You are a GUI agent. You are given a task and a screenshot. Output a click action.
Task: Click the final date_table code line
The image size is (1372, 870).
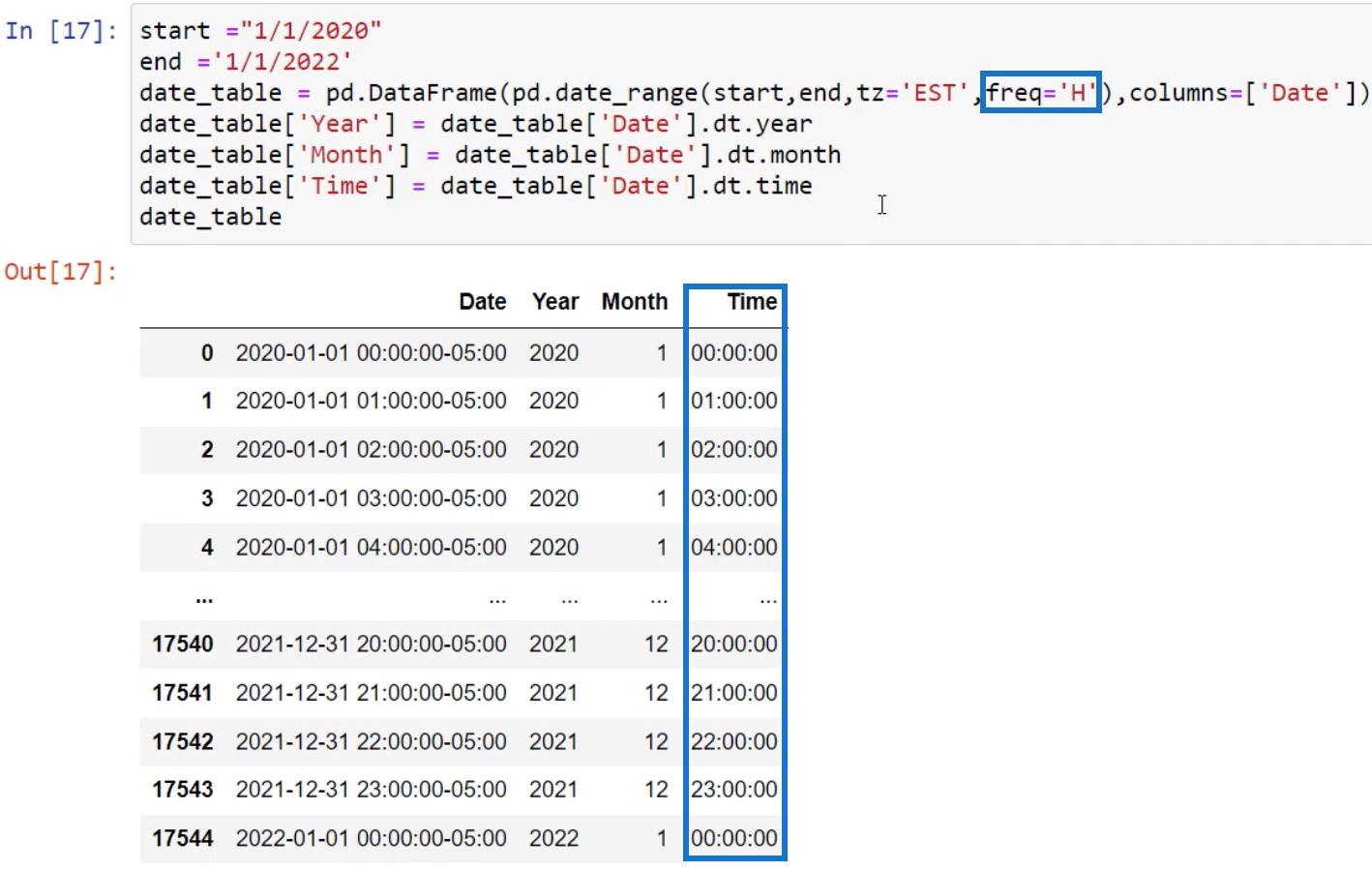click(x=210, y=216)
